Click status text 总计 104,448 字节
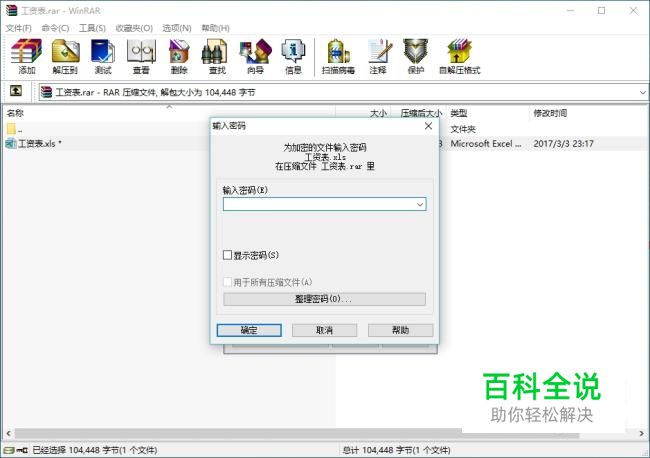The height and width of the screenshot is (458, 650). [396, 450]
